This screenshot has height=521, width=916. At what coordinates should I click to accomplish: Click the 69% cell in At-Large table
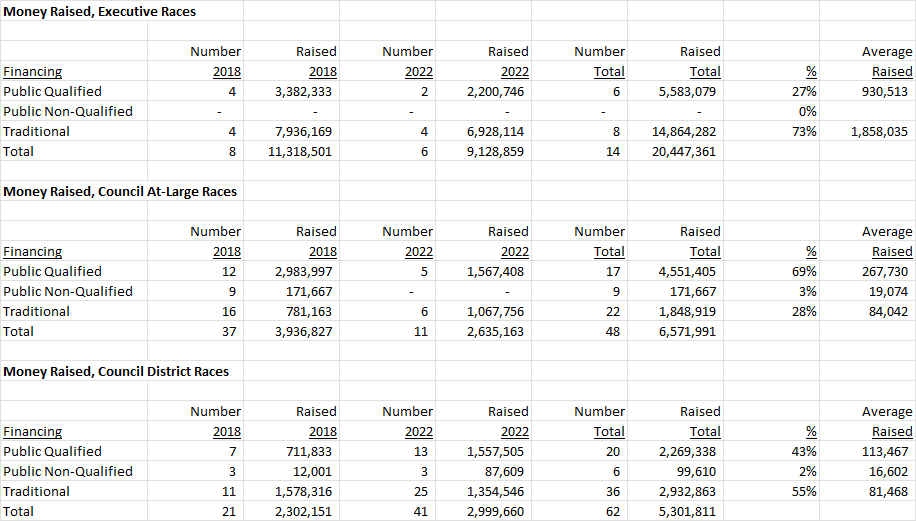(804, 272)
